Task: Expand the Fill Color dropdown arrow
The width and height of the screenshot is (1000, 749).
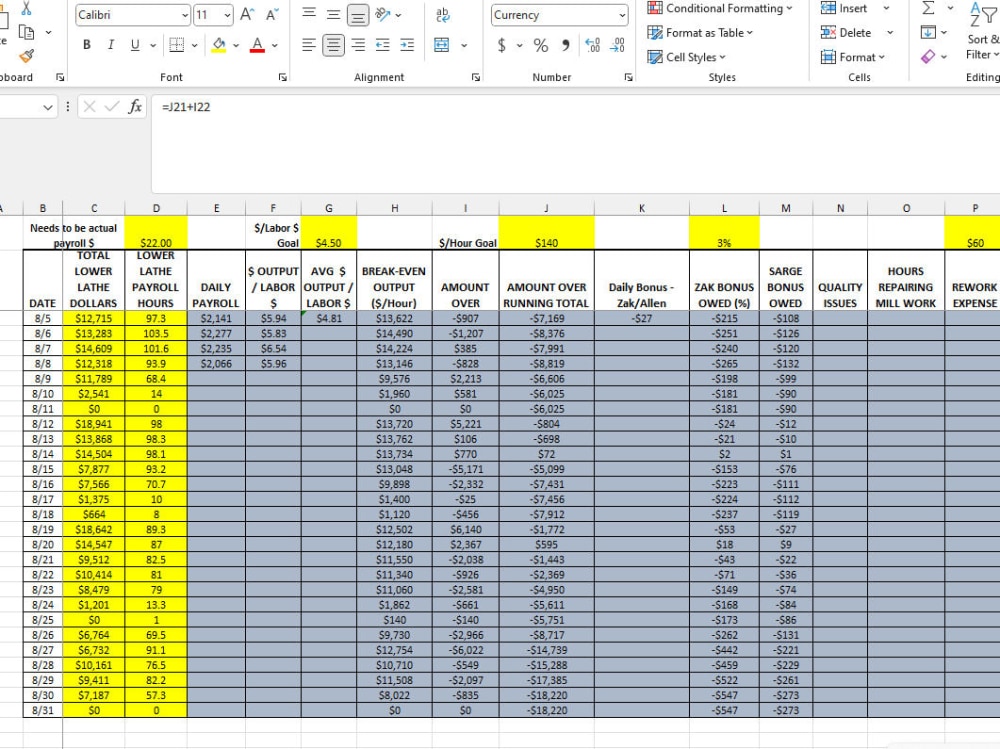Action: pos(236,45)
